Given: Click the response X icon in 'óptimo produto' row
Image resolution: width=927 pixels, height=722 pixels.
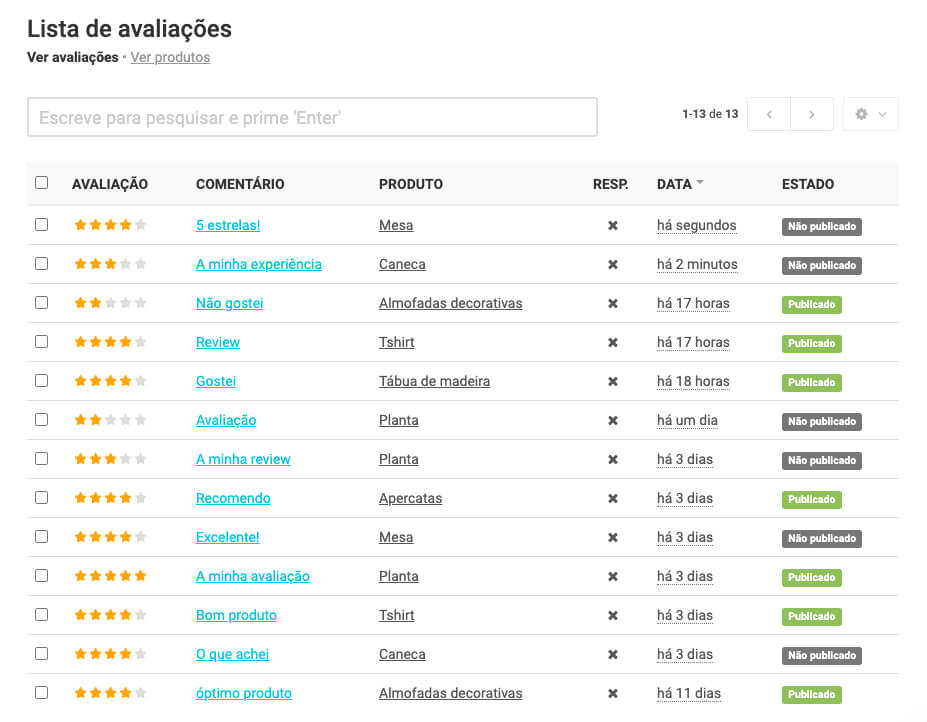Looking at the screenshot, I should (x=613, y=694).
